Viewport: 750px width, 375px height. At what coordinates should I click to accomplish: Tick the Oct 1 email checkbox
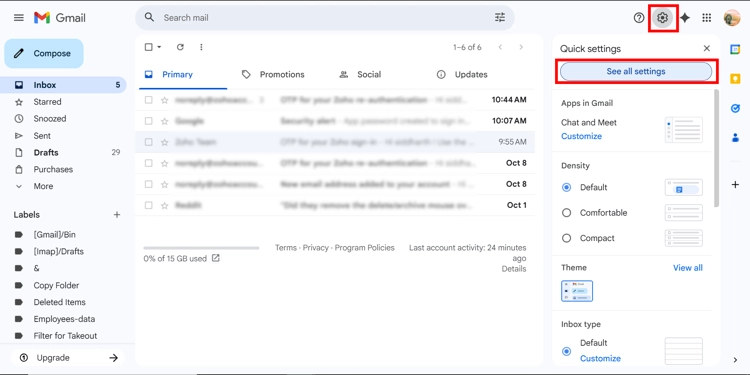coord(149,205)
